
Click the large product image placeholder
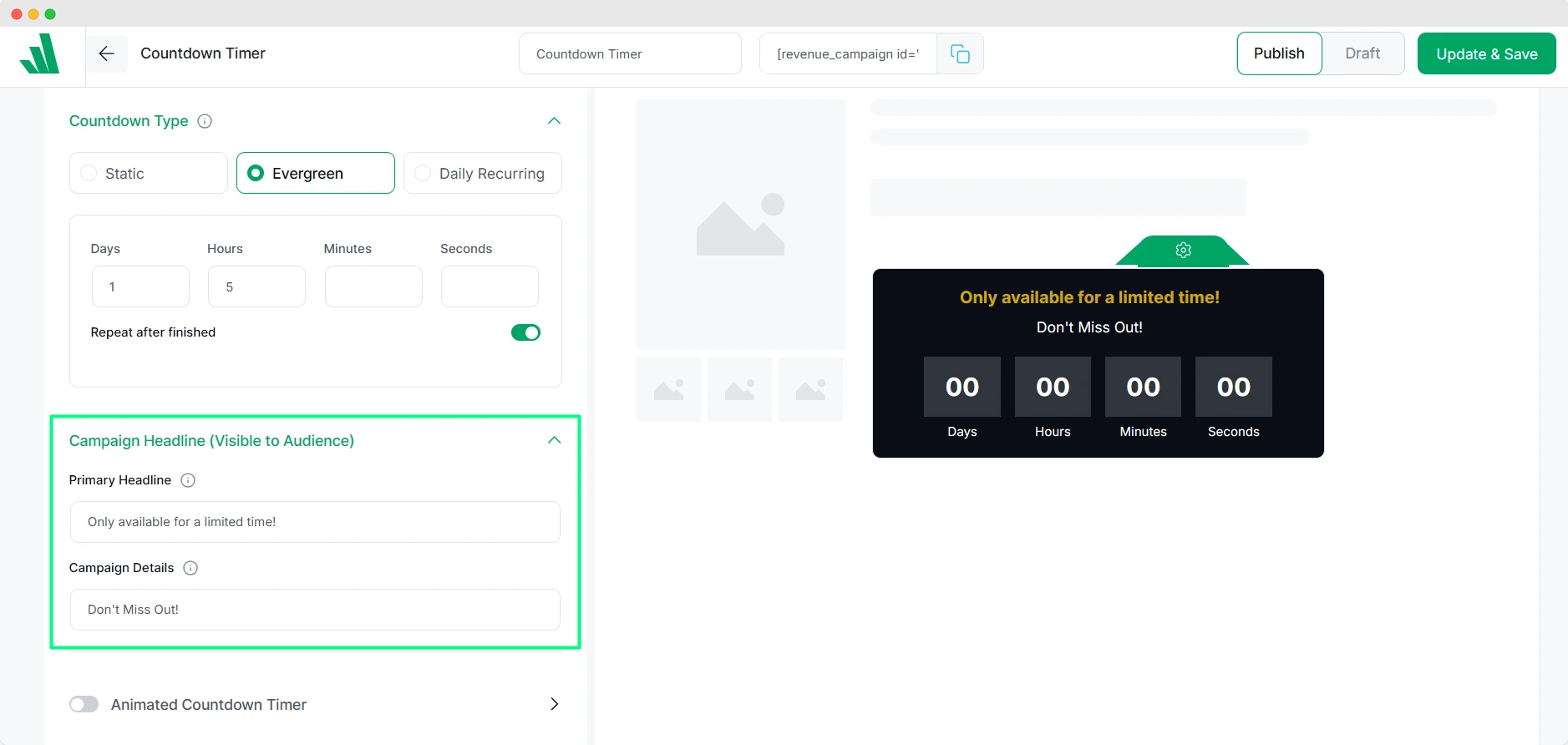(740, 224)
